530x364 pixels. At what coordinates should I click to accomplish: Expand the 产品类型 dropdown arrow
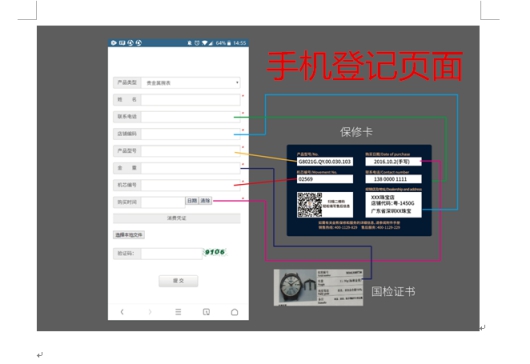coord(237,83)
